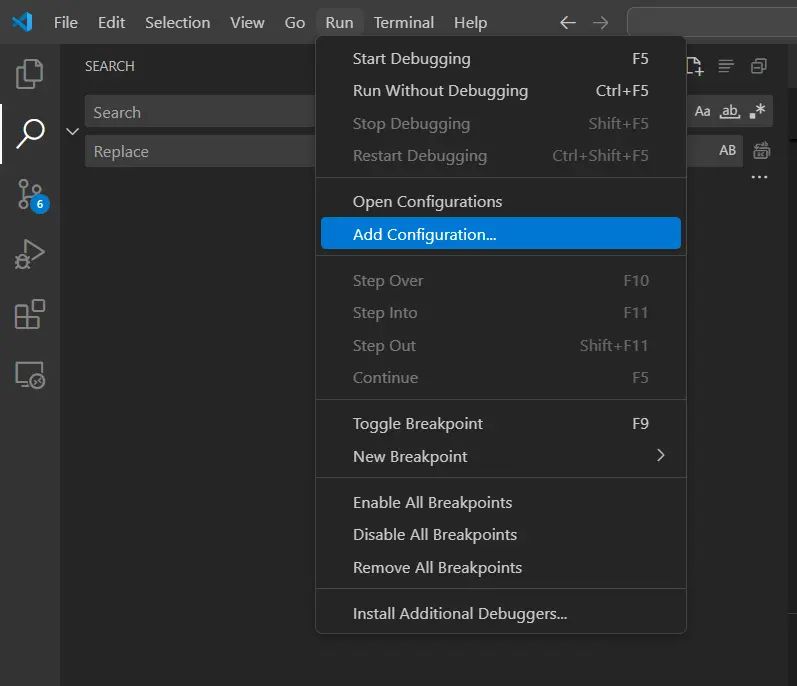Click the Visual Studio Code logo icon
Screen dimensions: 797x686
[22, 22]
